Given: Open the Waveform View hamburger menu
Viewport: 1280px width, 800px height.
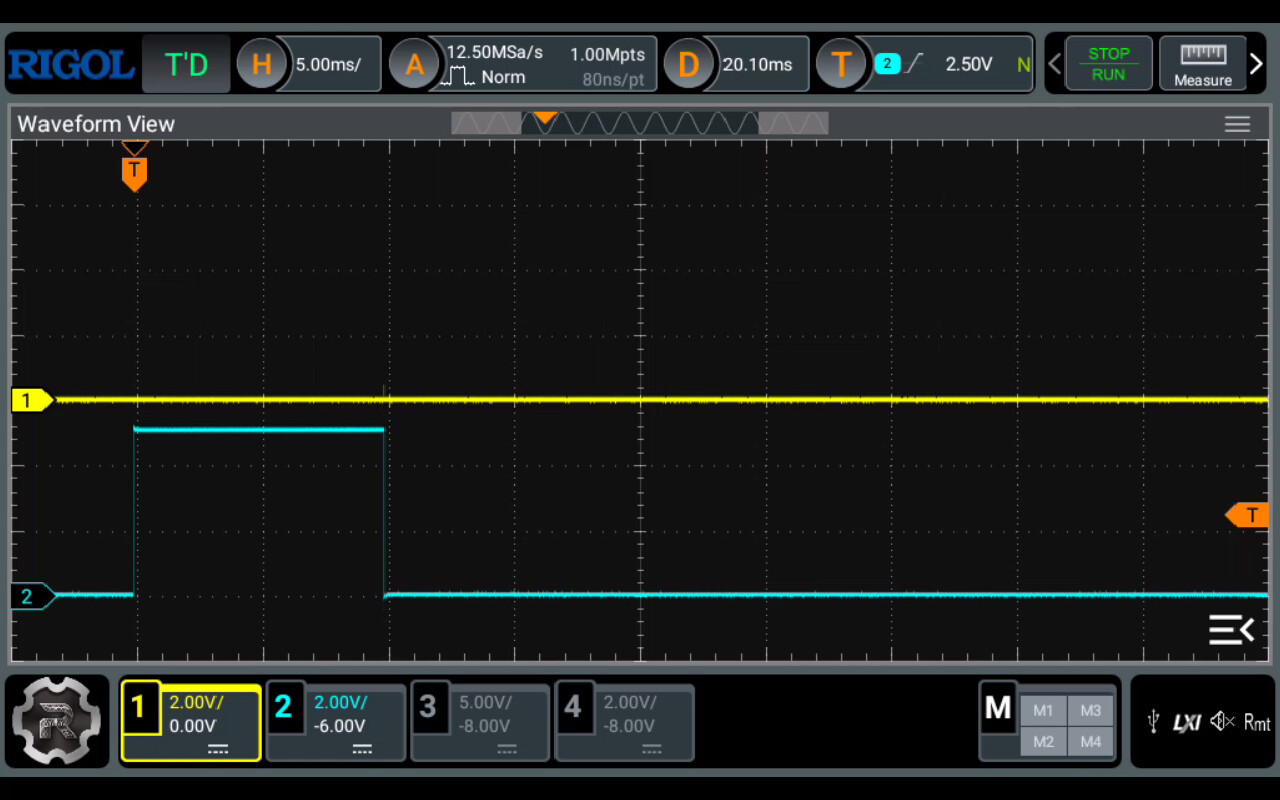Looking at the screenshot, I should (x=1237, y=124).
